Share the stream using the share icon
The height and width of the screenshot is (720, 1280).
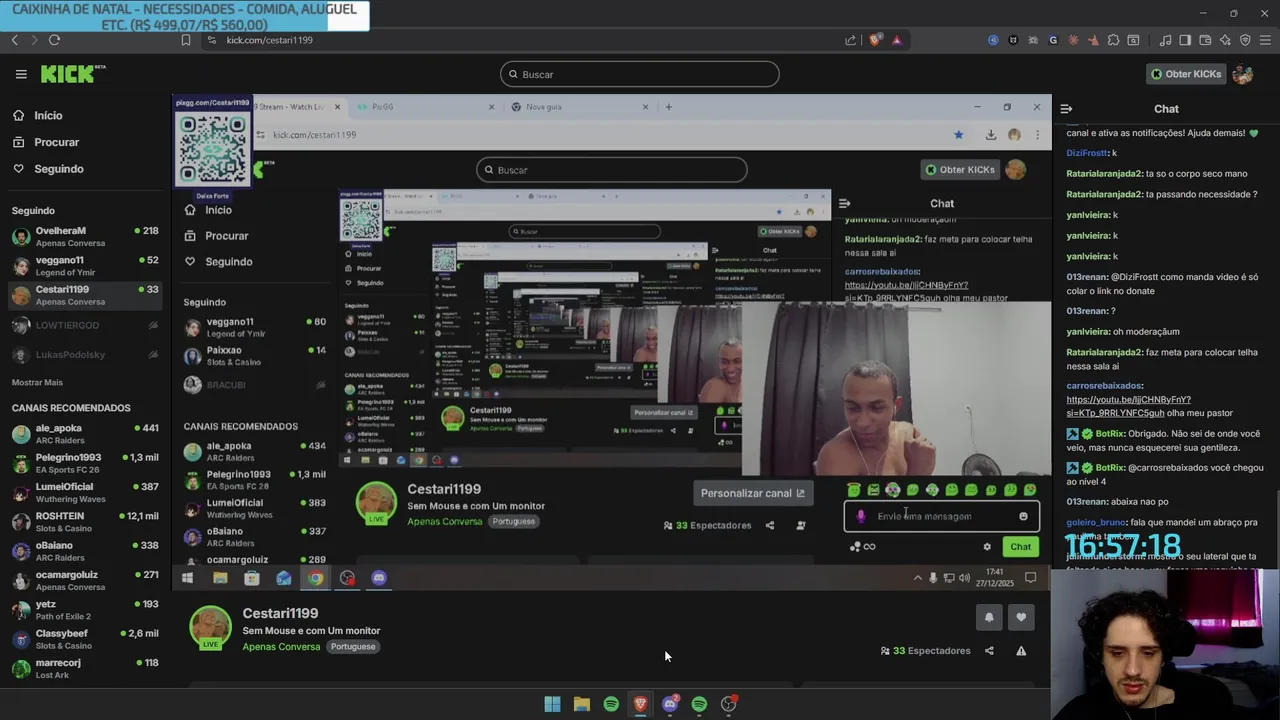coord(989,651)
